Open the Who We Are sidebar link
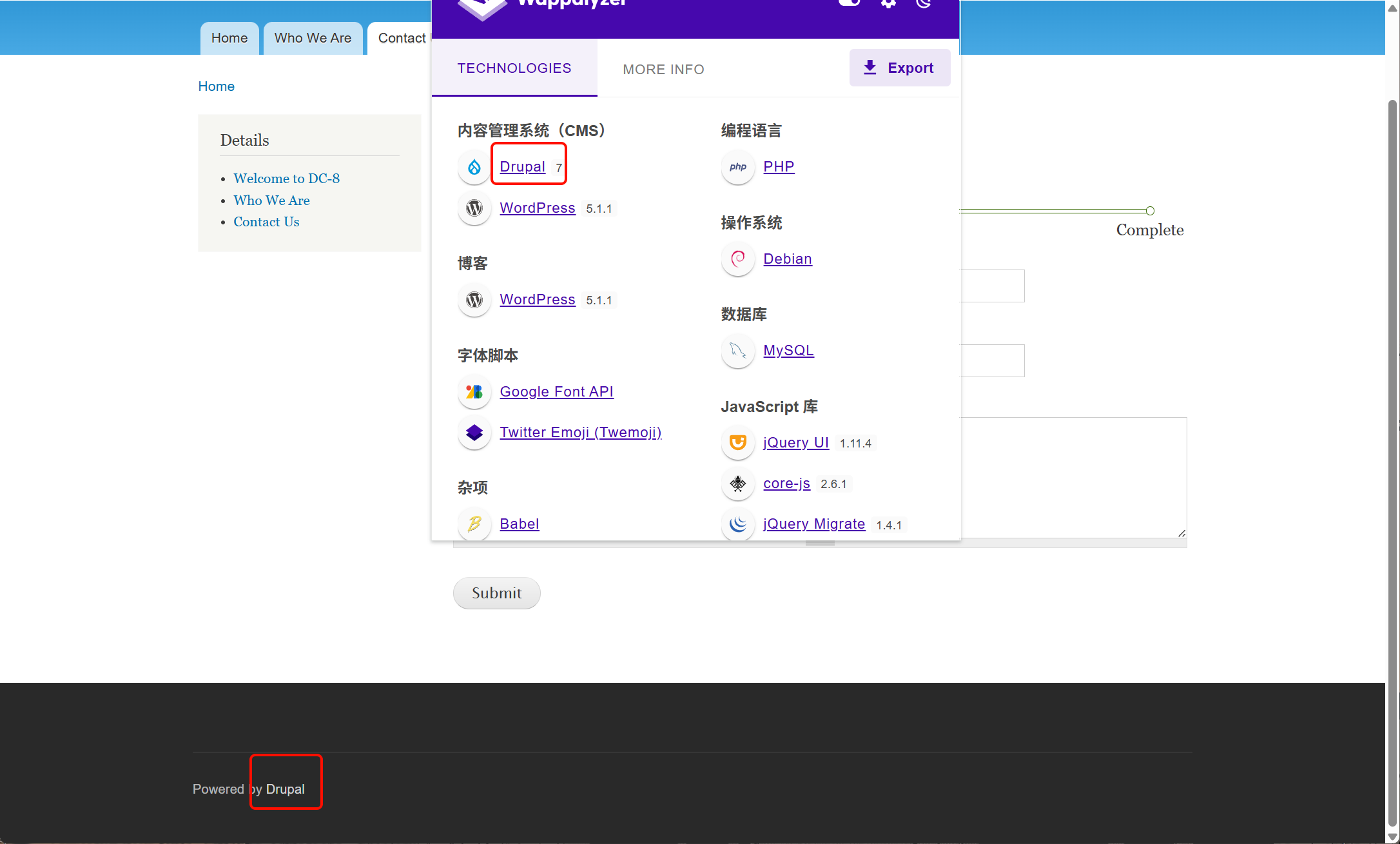Image resolution: width=1400 pixels, height=844 pixels. 271,201
